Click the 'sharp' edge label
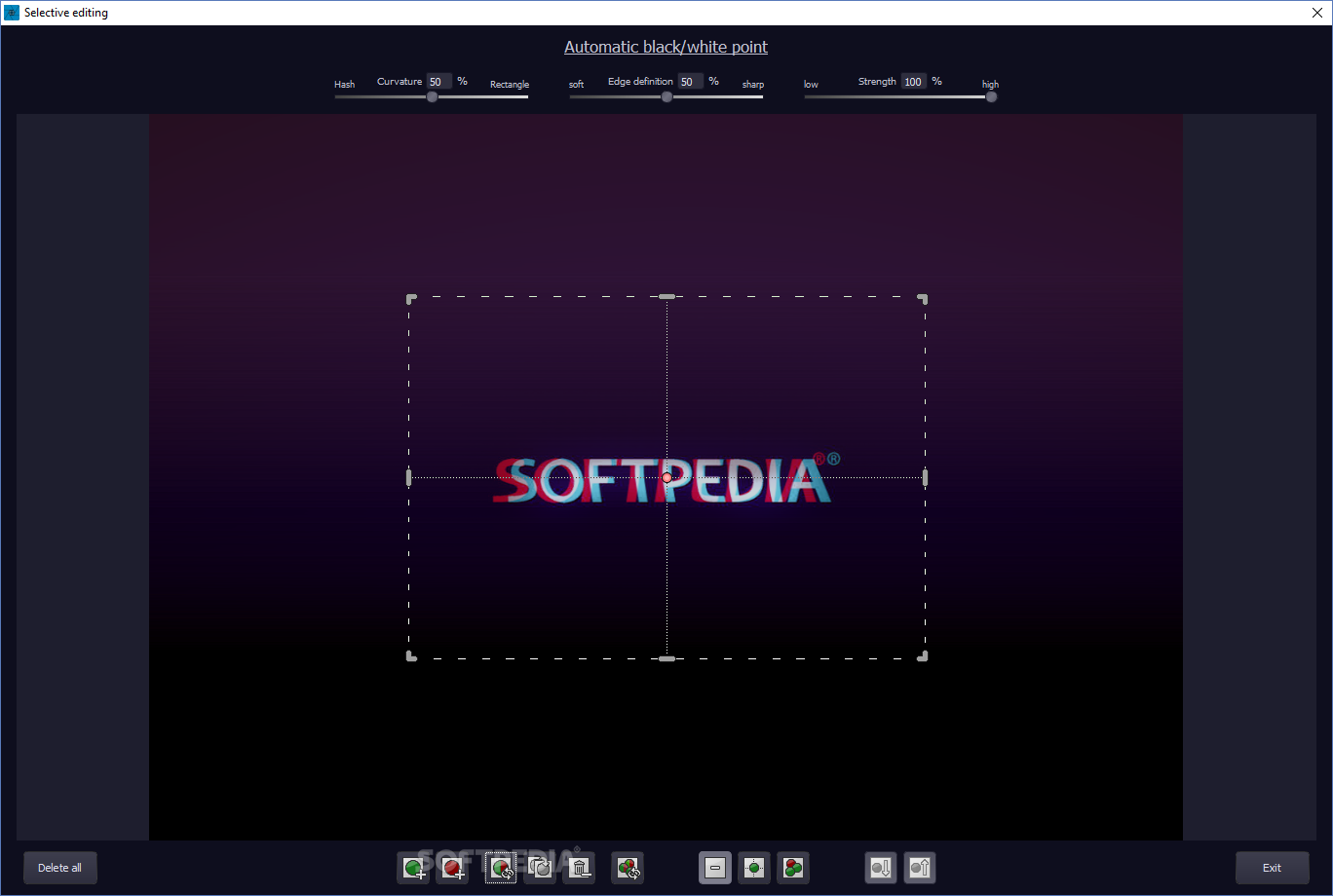 (x=753, y=85)
